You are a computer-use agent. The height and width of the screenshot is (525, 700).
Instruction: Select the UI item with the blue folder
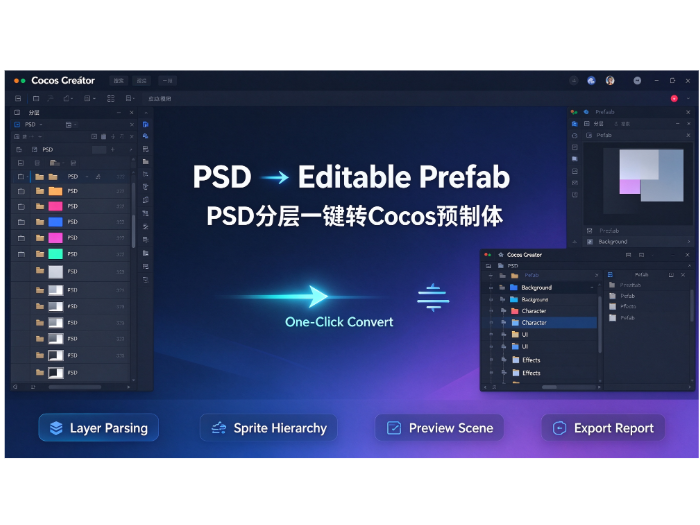tap(541, 346)
